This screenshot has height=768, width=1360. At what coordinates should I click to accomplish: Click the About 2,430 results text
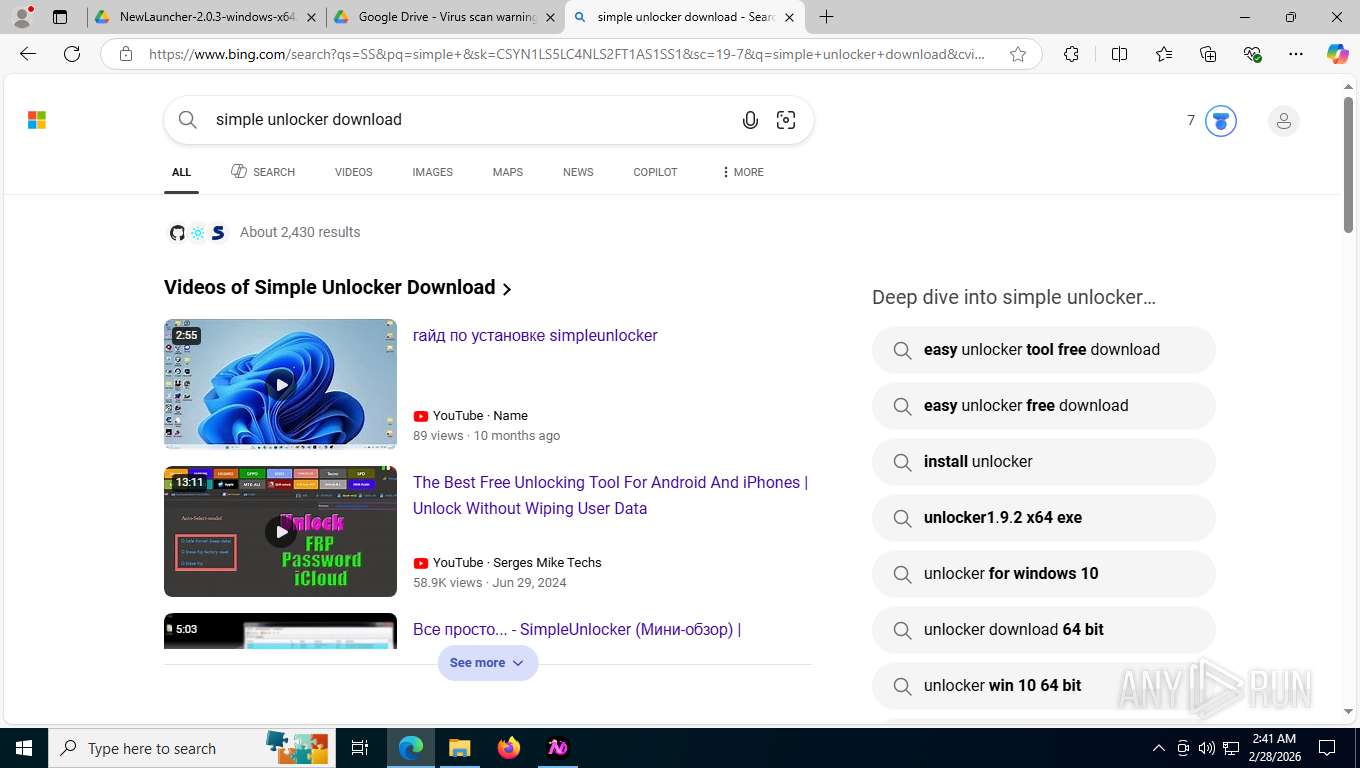300,232
